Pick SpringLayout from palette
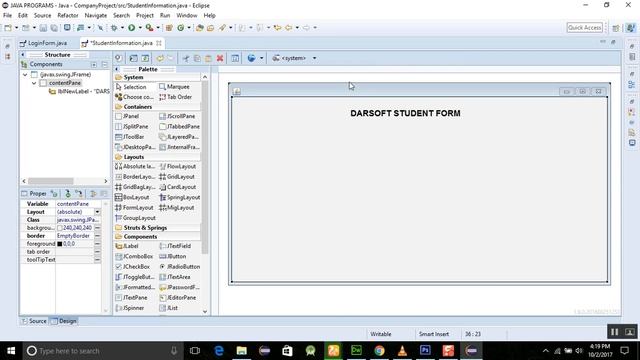The height and width of the screenshot is (360, 640). coord(180,197)
